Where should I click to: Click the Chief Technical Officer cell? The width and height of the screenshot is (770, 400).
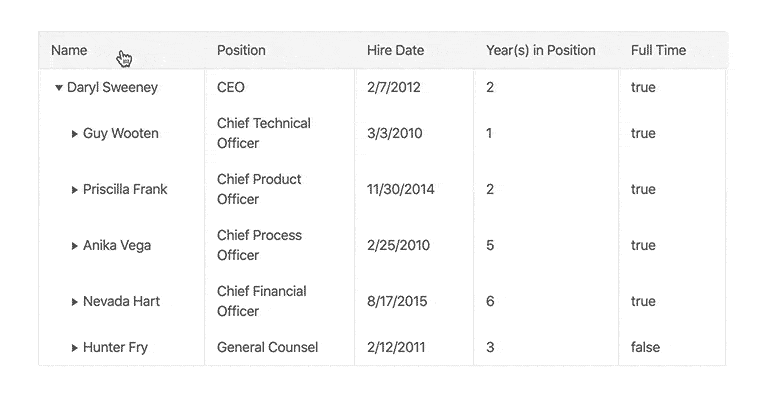coord(279,133)
